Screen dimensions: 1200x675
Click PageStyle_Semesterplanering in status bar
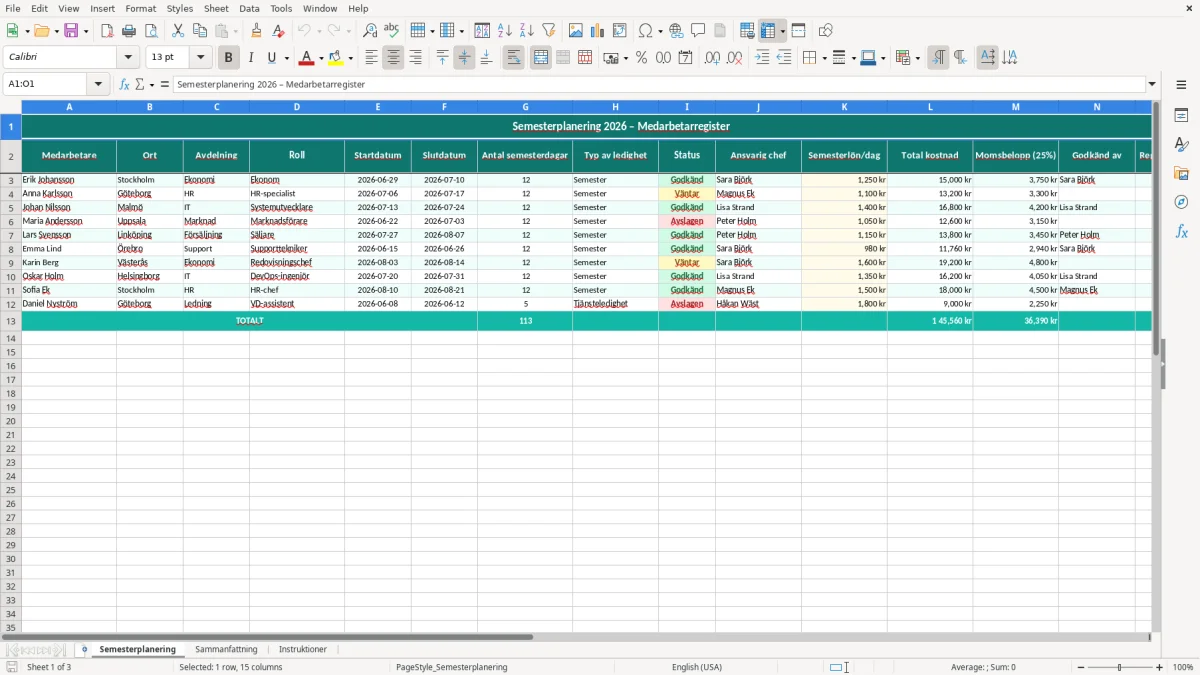[x=452, y=667]
